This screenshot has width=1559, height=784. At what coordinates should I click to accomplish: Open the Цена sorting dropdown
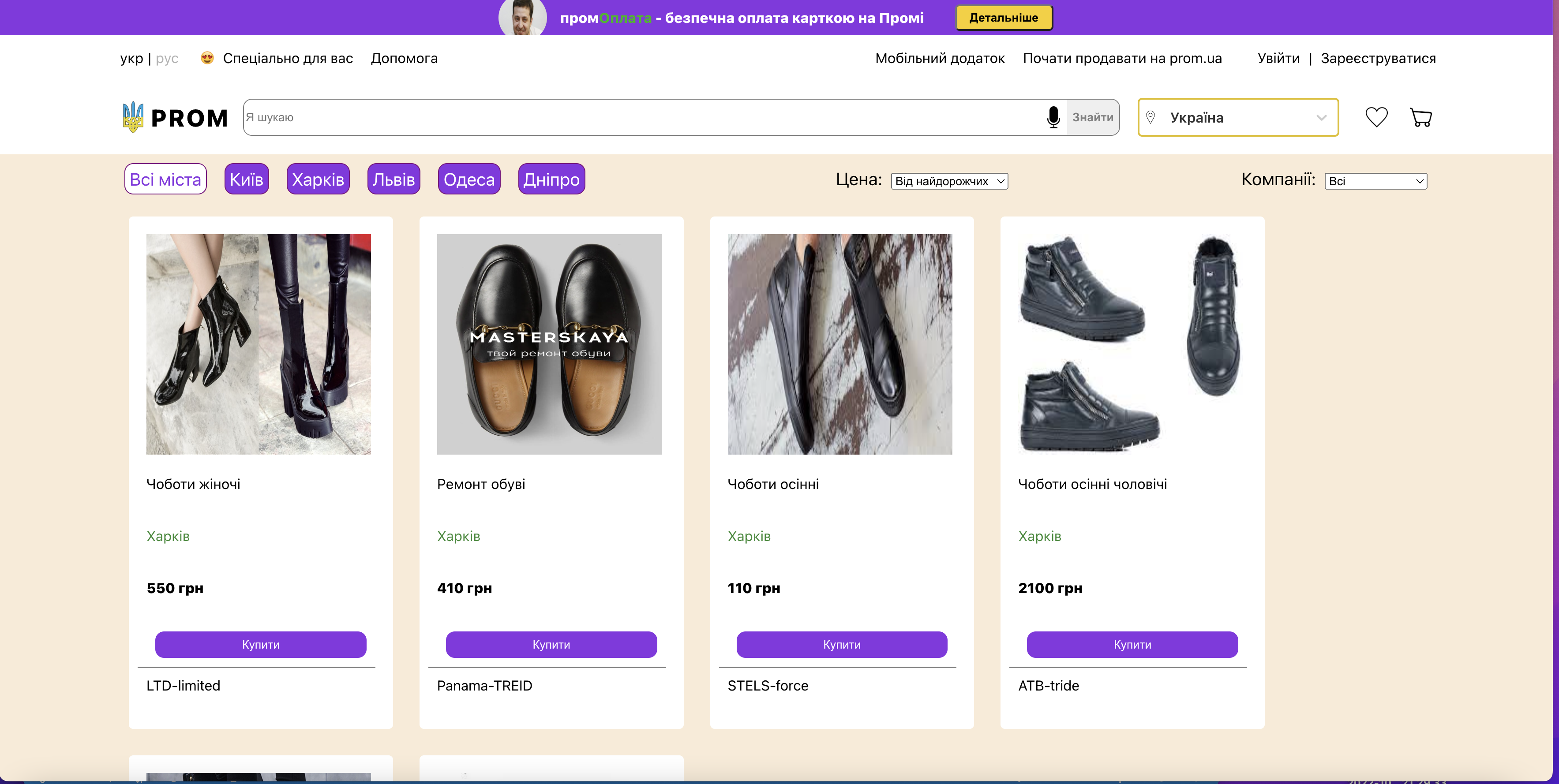point(949,182)
